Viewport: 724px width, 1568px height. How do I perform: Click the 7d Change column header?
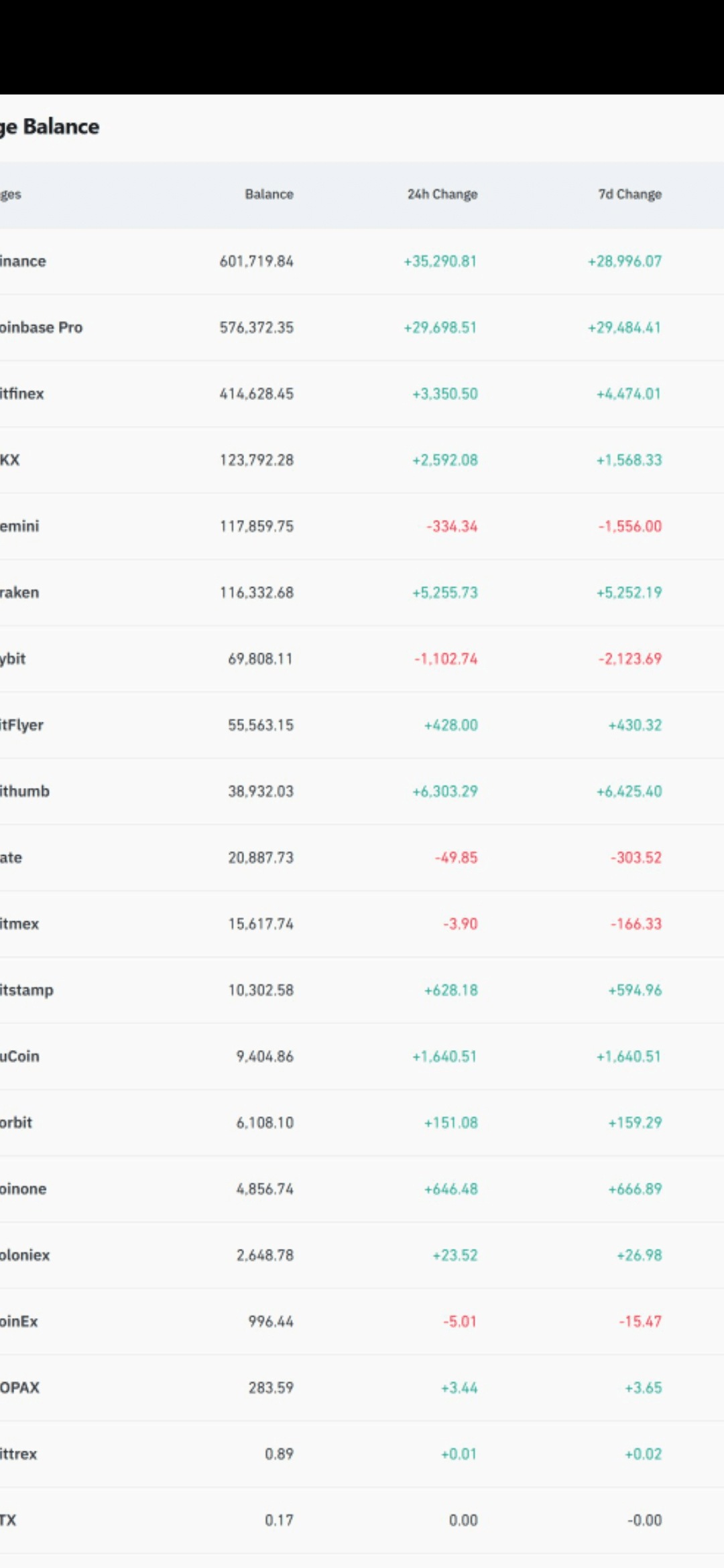(629, 194)
